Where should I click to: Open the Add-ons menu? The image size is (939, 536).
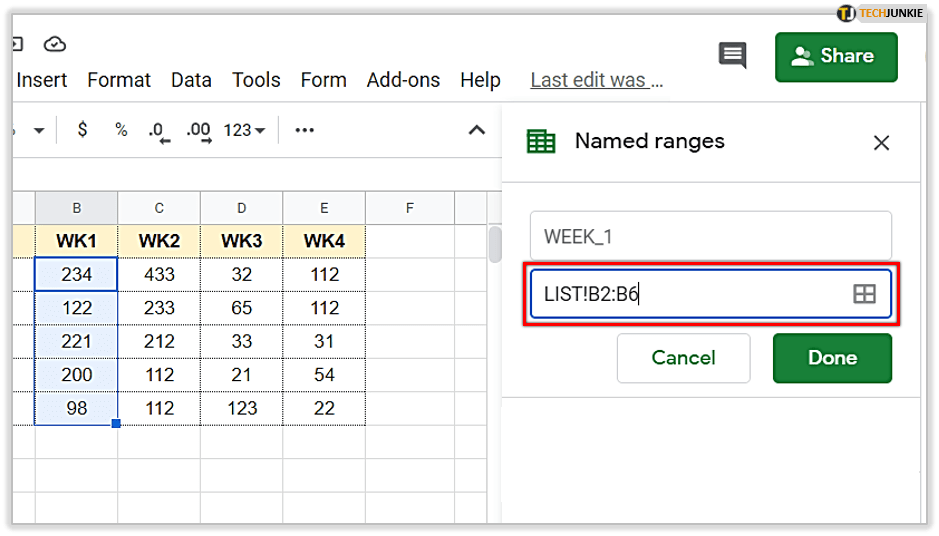coord(403,80)
